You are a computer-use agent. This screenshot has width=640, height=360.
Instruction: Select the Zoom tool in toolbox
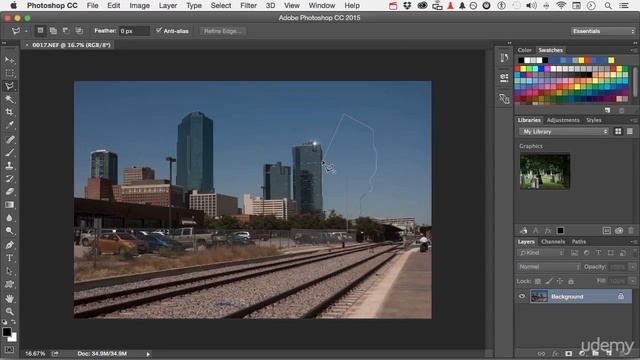click(9, 311)
